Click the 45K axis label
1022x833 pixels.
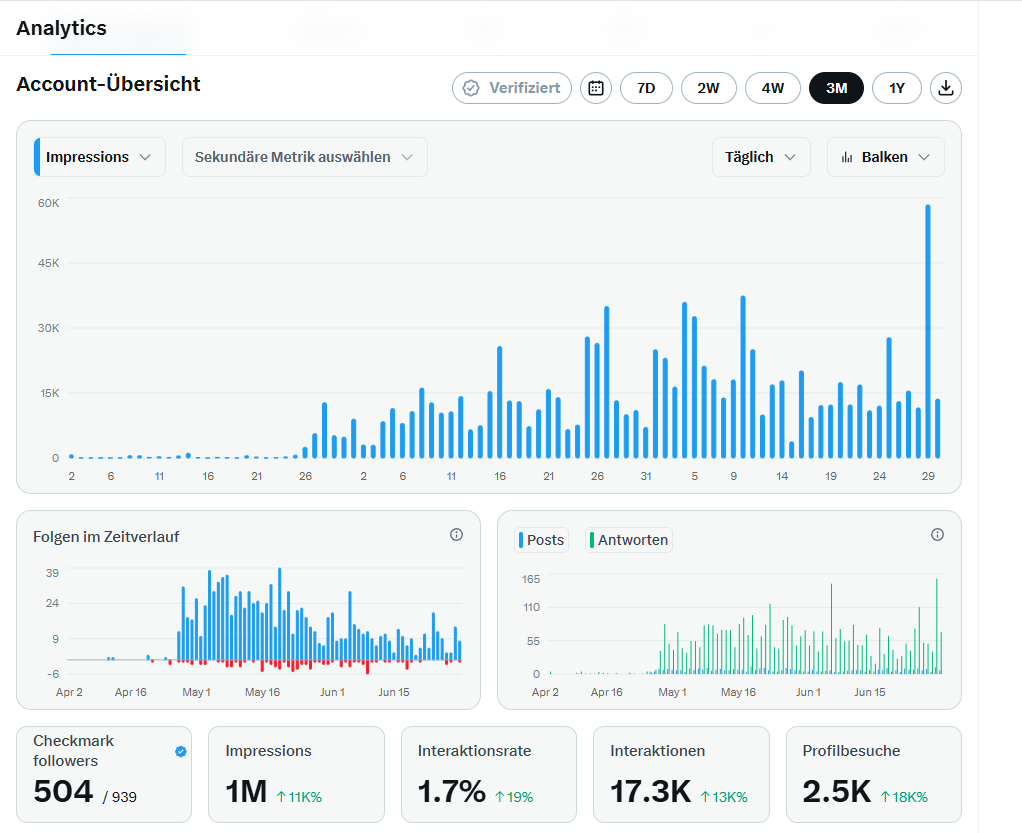tap(48, 263)
